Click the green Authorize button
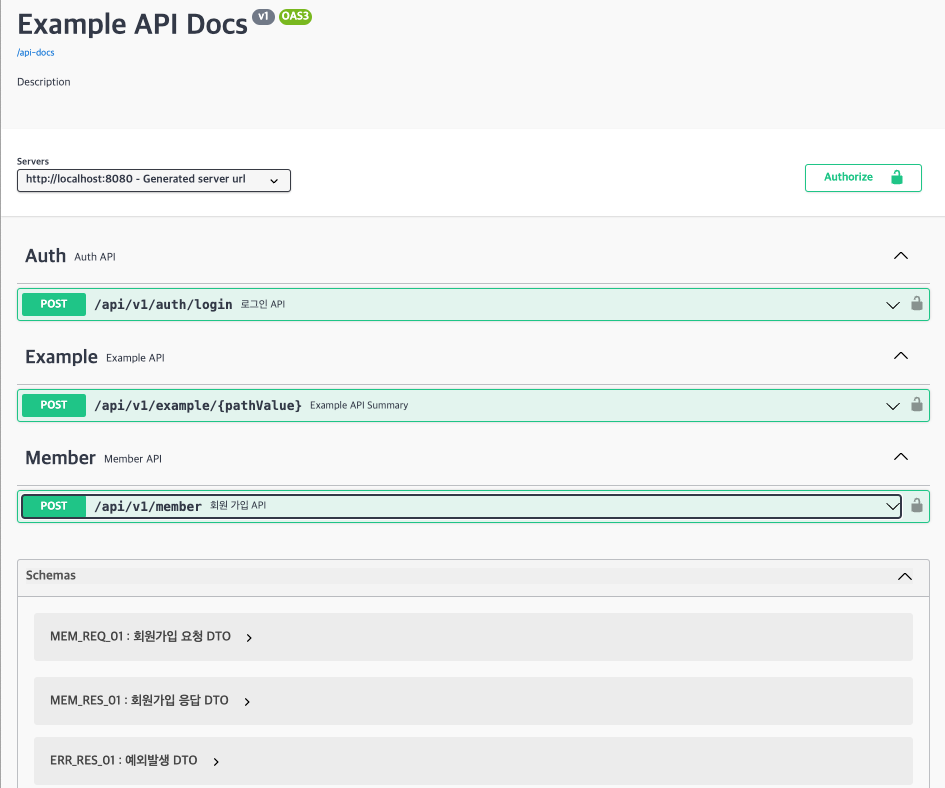The image size is (945, 788). pos(863,178)
